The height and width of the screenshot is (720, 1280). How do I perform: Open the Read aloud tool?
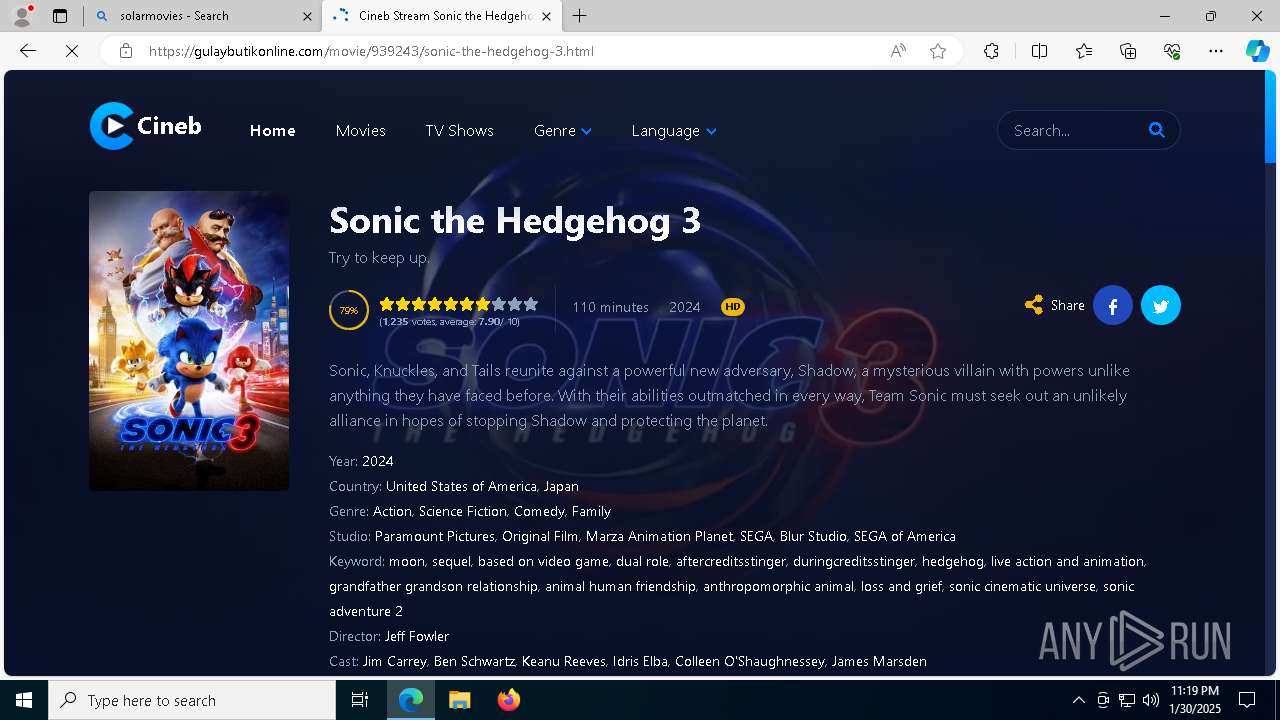[898, 51]
